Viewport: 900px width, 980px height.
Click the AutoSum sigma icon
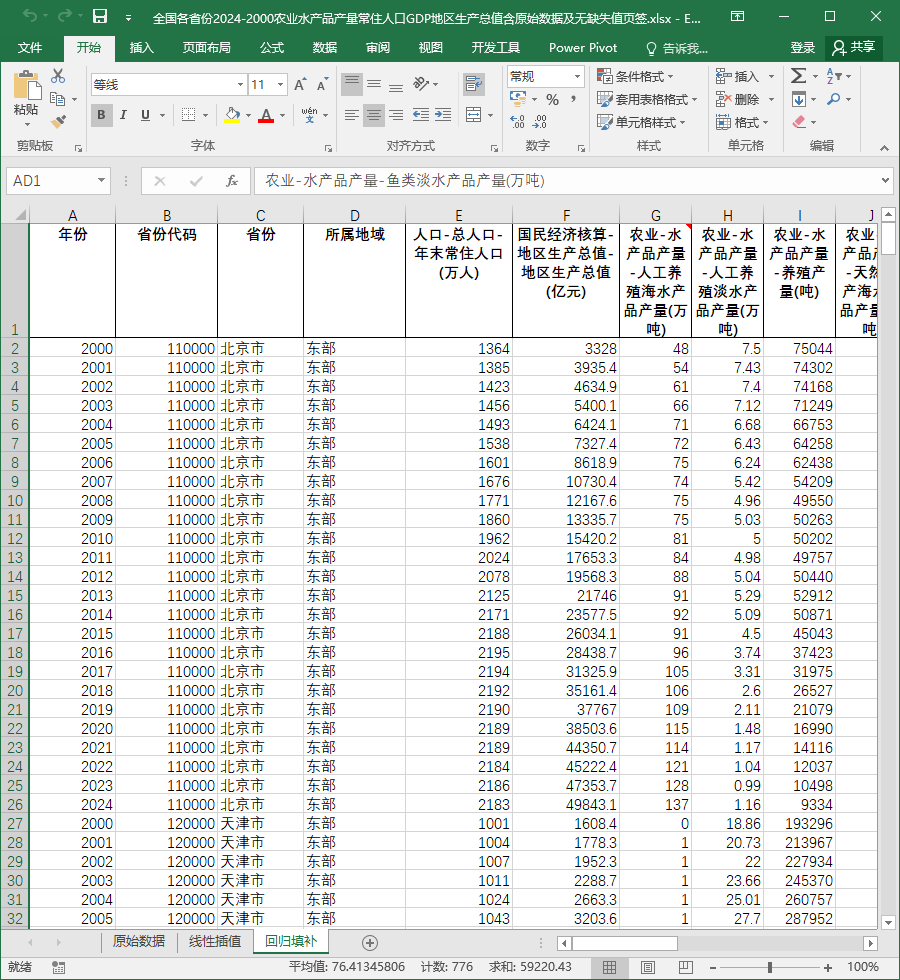point(798,76)
